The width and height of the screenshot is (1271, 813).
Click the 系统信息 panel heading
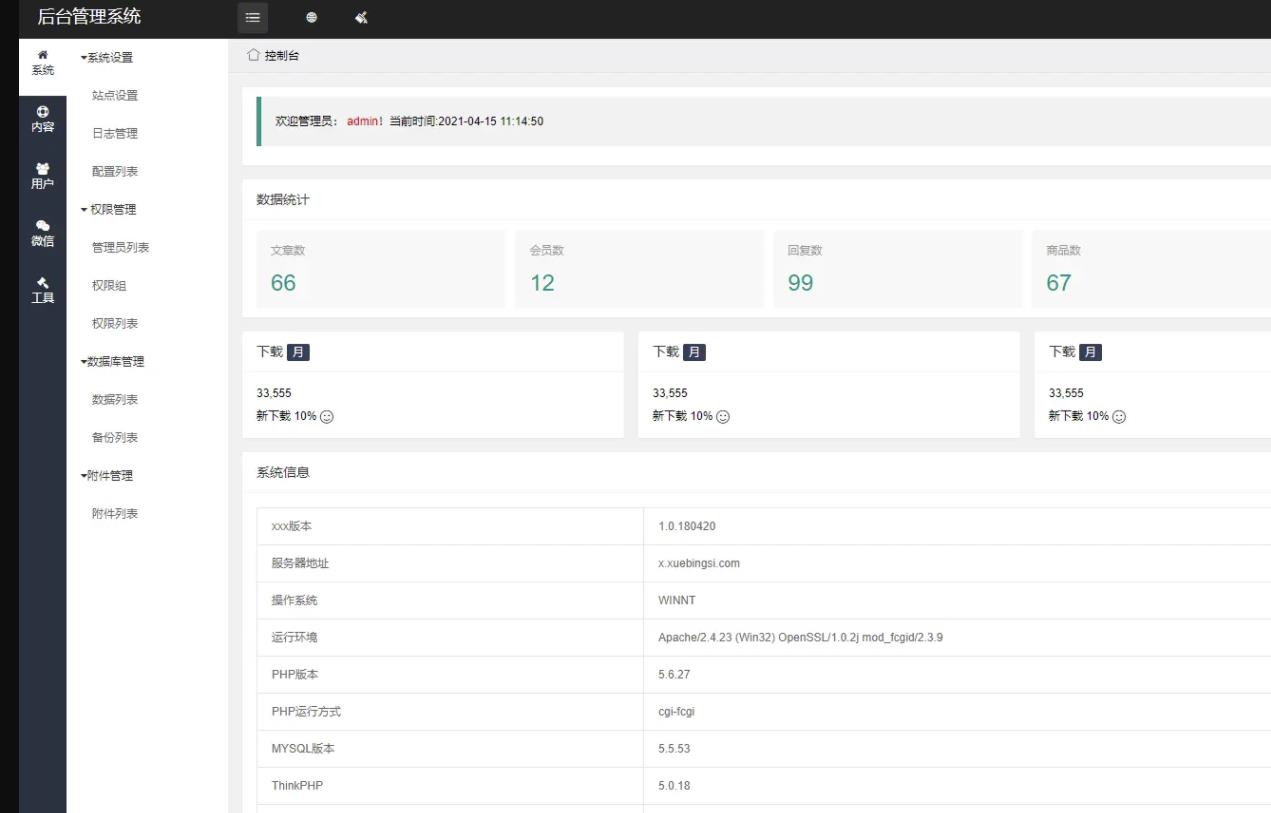(x=283, y=472)
